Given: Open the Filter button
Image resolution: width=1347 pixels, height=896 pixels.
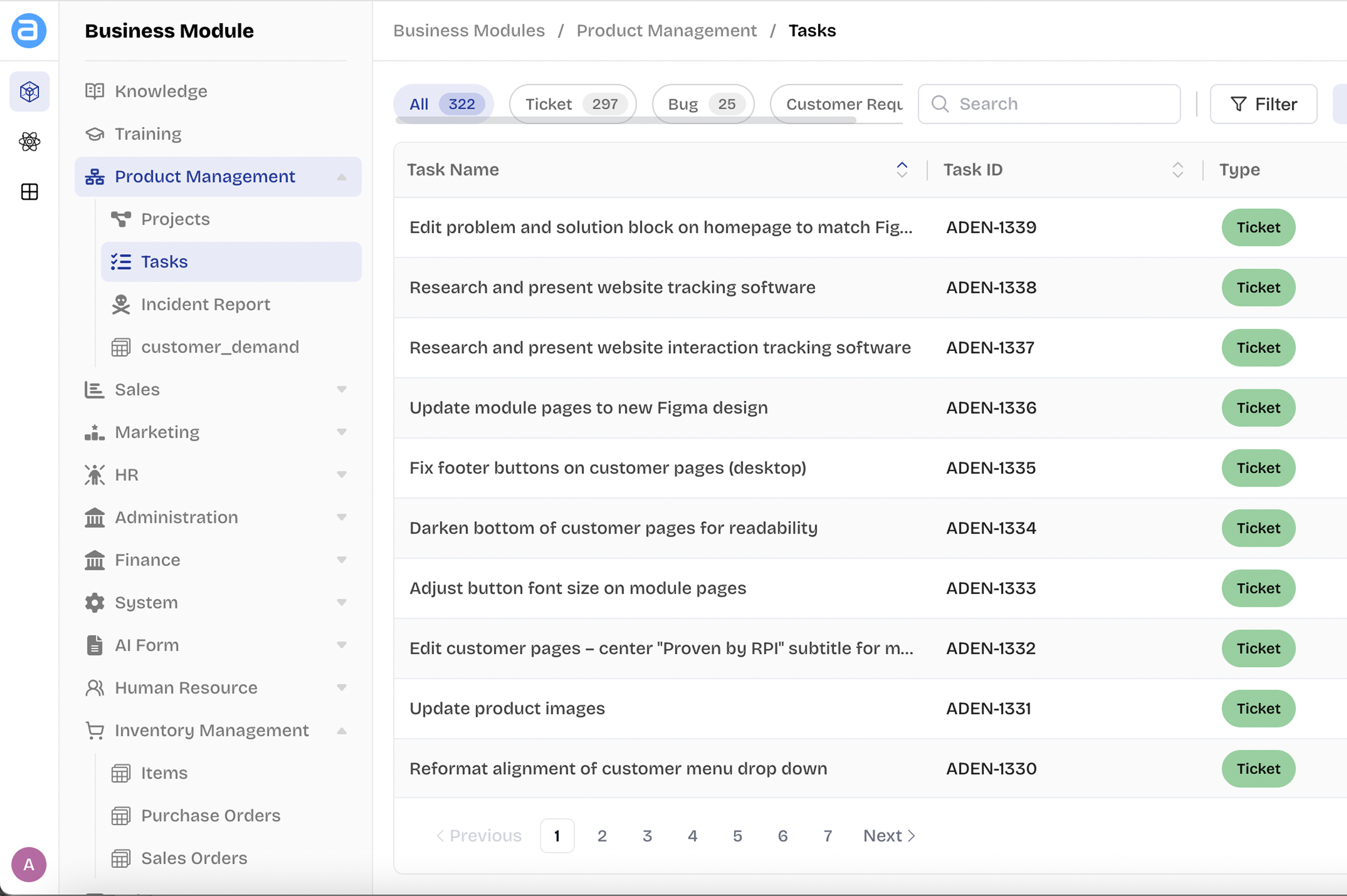Looking at the screenshot, I should [1263, 104].
